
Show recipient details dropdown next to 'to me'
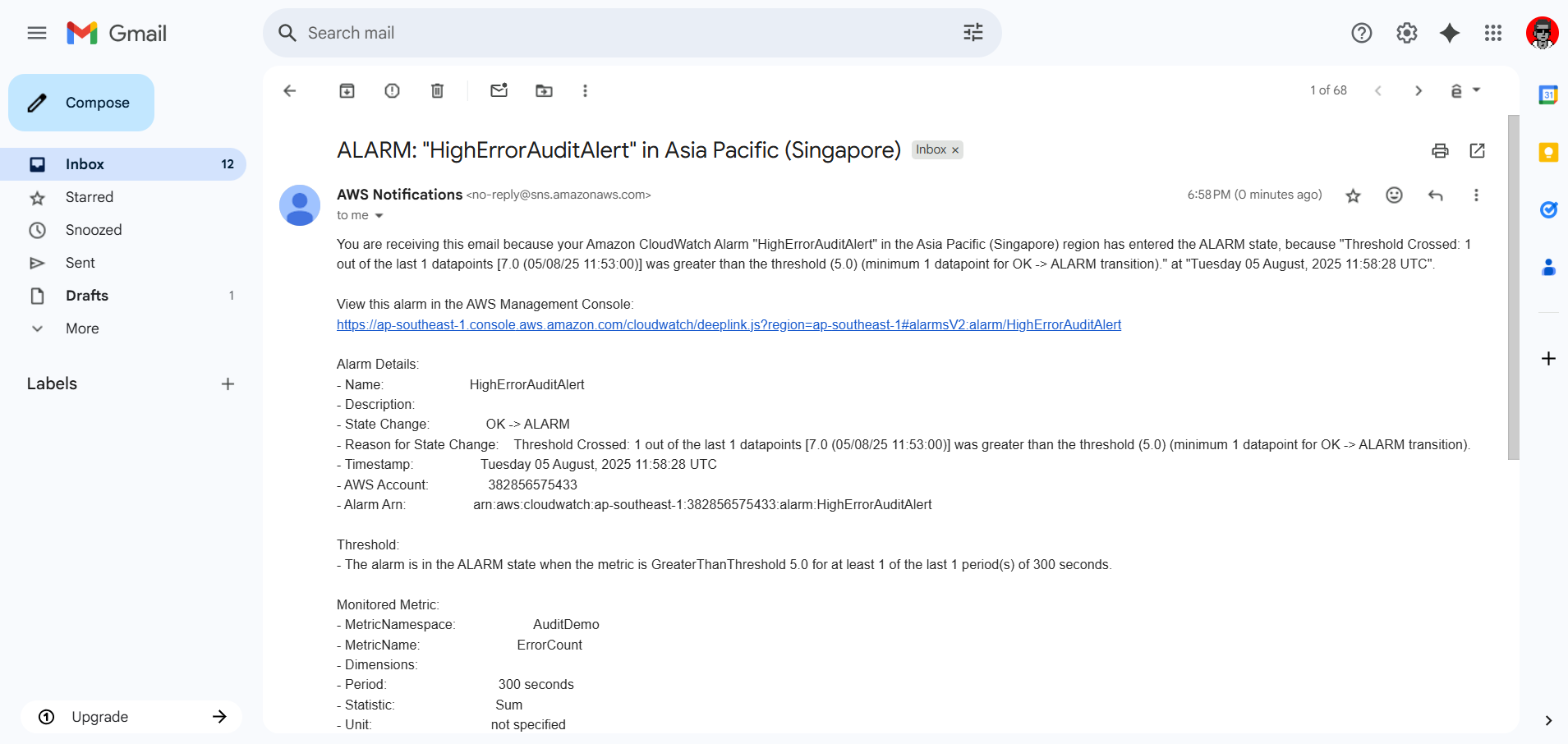click(379, 216)
